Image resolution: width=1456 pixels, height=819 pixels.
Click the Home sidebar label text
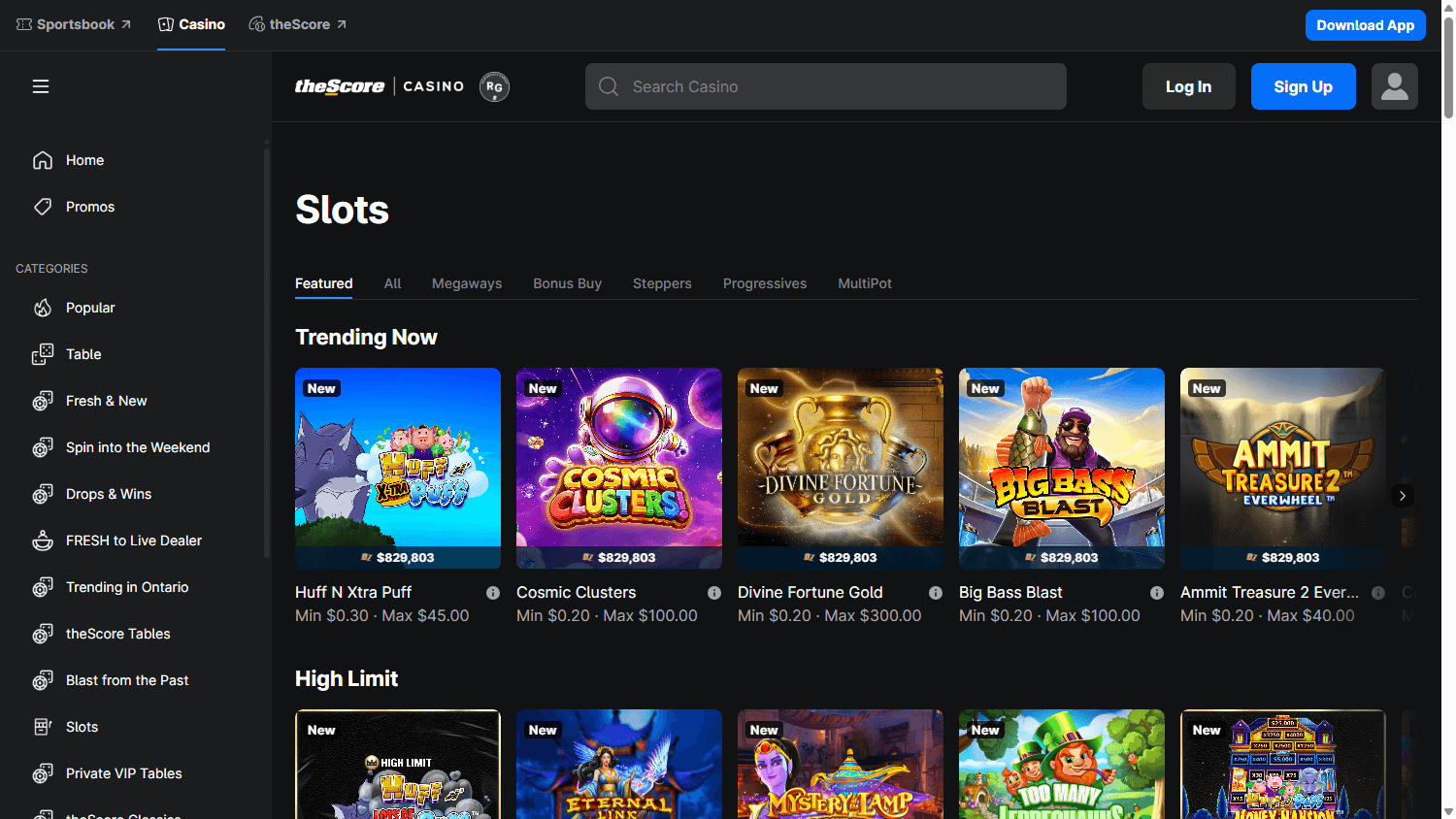84,160
